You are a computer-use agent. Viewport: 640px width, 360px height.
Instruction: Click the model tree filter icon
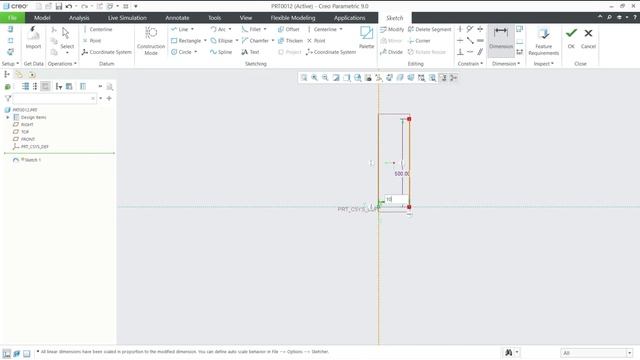[8, 98]
